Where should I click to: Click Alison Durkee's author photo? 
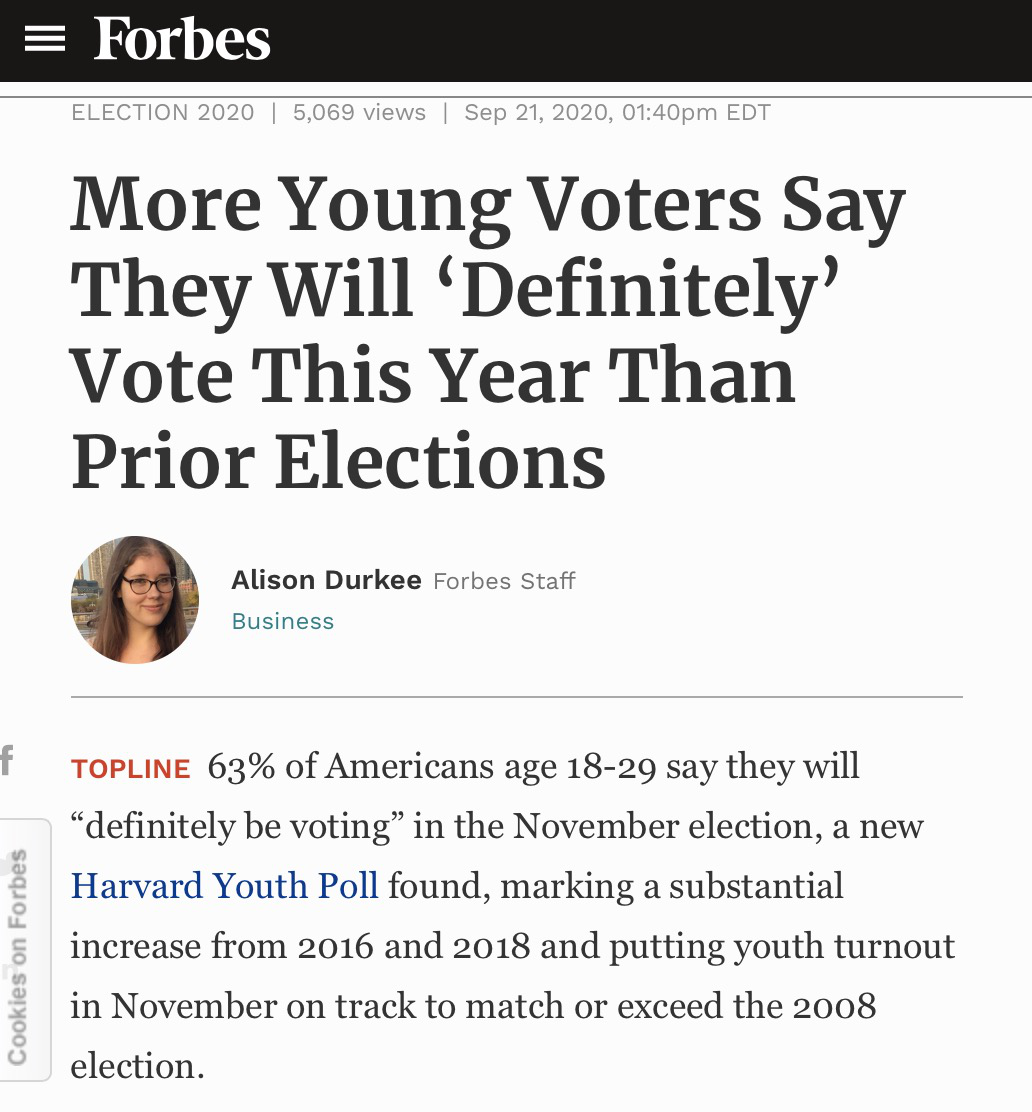click(134, 600)
